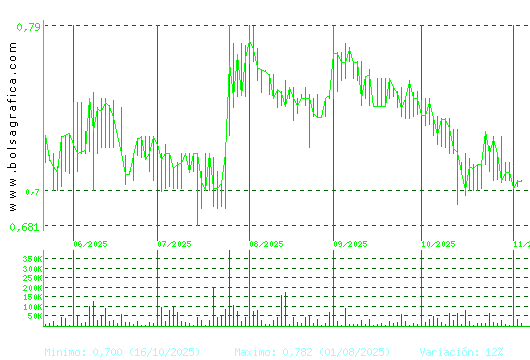Image resolution: width=530 pixels, height=360 pixels.
Task: Click the 100K volume axis label
Action: [x=32, y=307]
